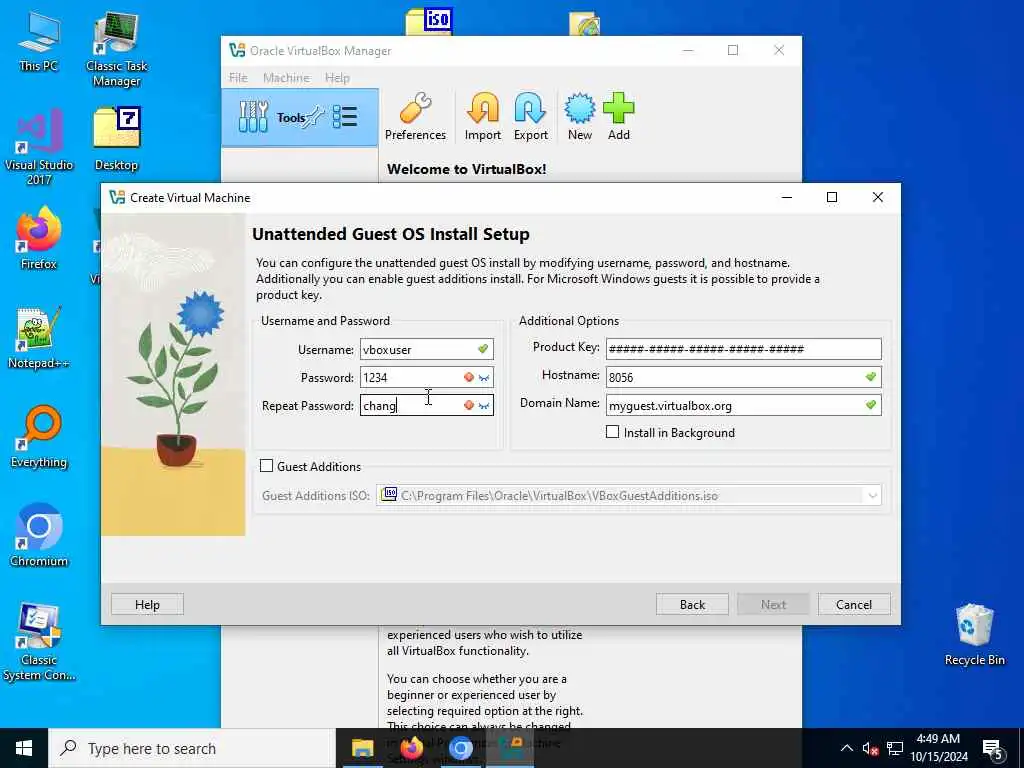
Task: Click the Help button in the wizard
Action: (147, 604)
